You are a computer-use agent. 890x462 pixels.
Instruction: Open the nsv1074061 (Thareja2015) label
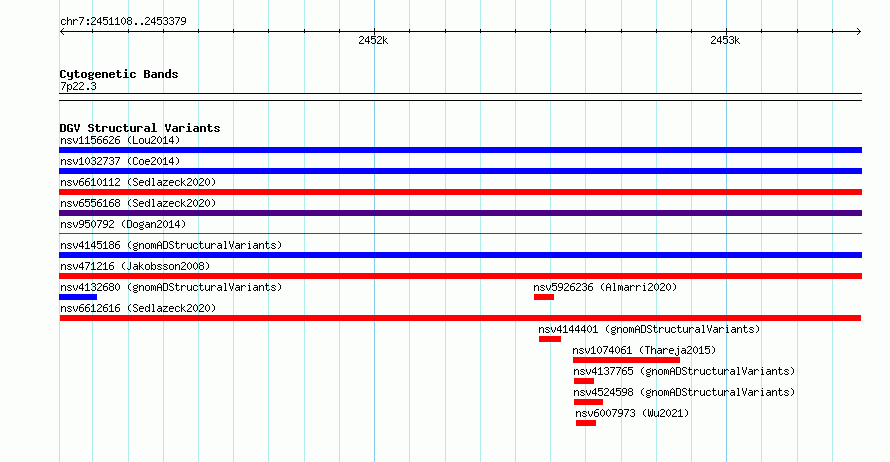point(644,350)
